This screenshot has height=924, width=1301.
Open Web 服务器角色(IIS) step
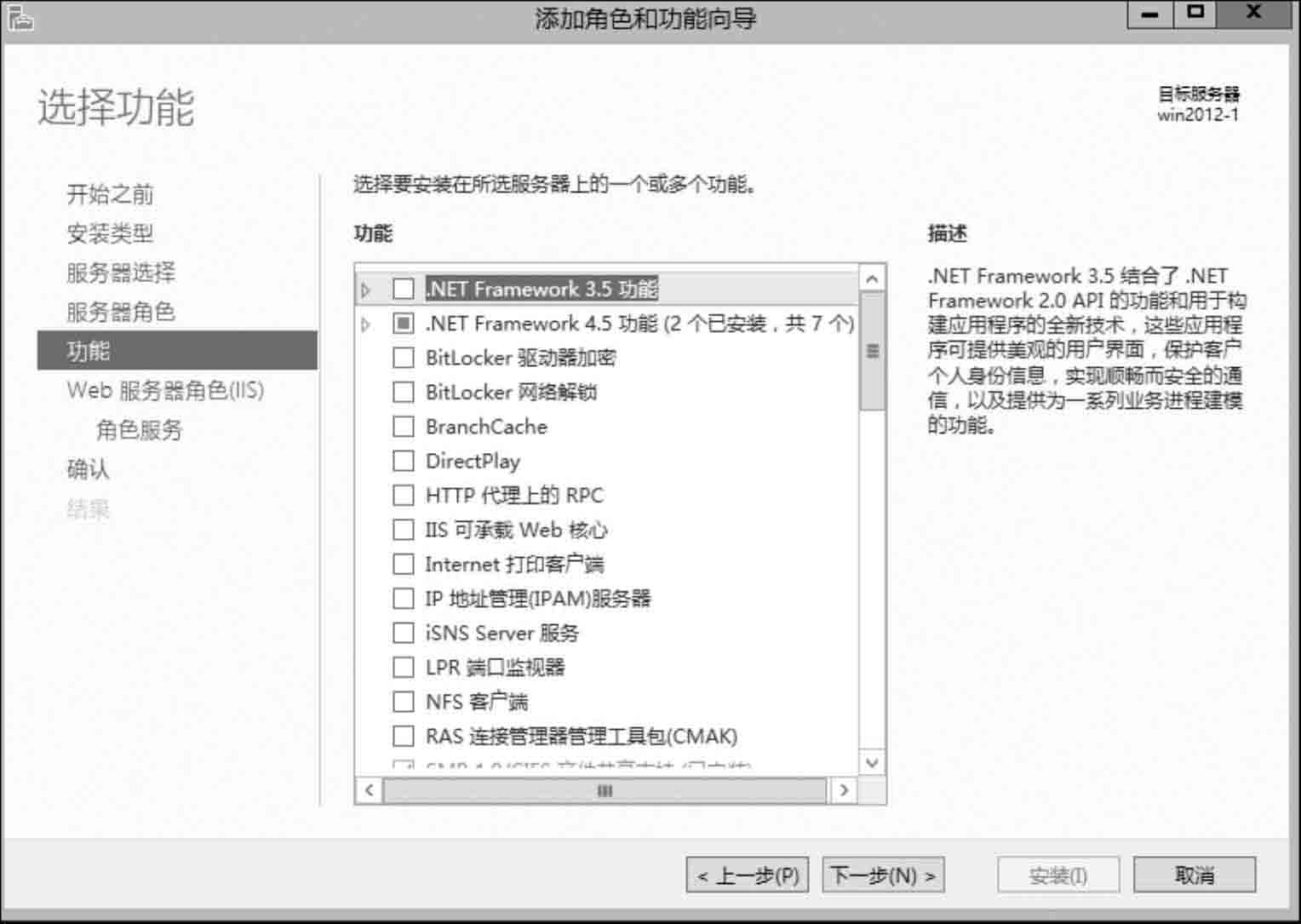tap(166, 390)
